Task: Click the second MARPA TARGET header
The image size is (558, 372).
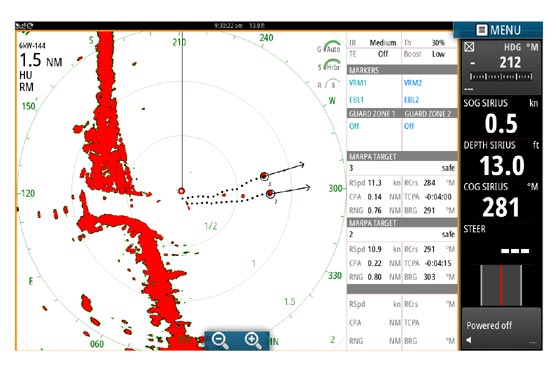Action: [402, 223]
